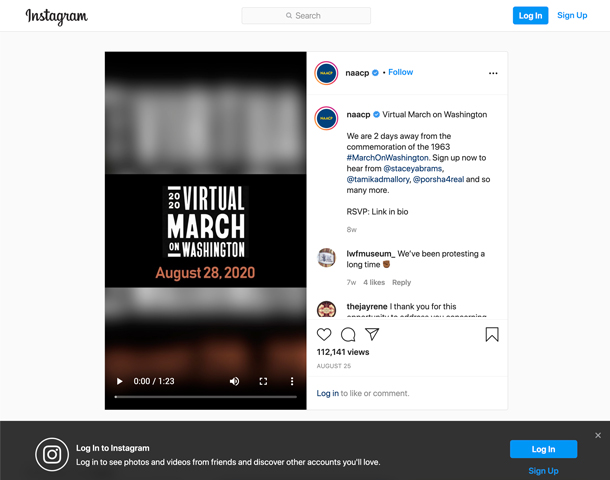Click Log In button in bottom banner
Viewport: 610px width, 480px height.
pyautogui.click(x=543, y=449)
